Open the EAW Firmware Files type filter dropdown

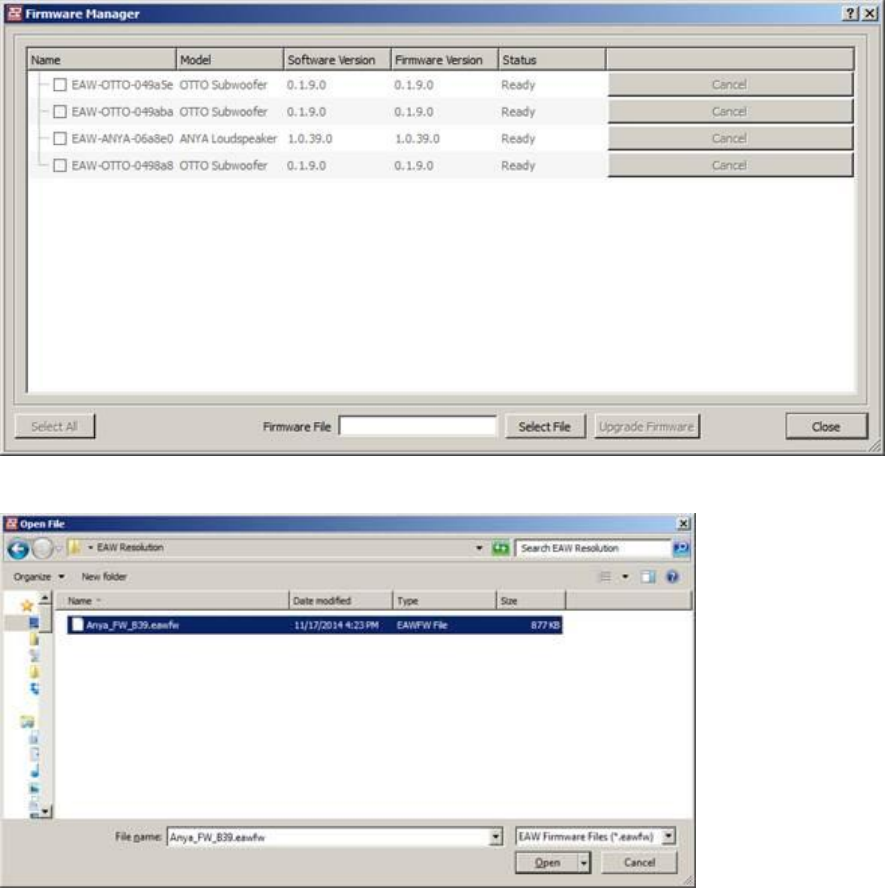click(668, 836)
